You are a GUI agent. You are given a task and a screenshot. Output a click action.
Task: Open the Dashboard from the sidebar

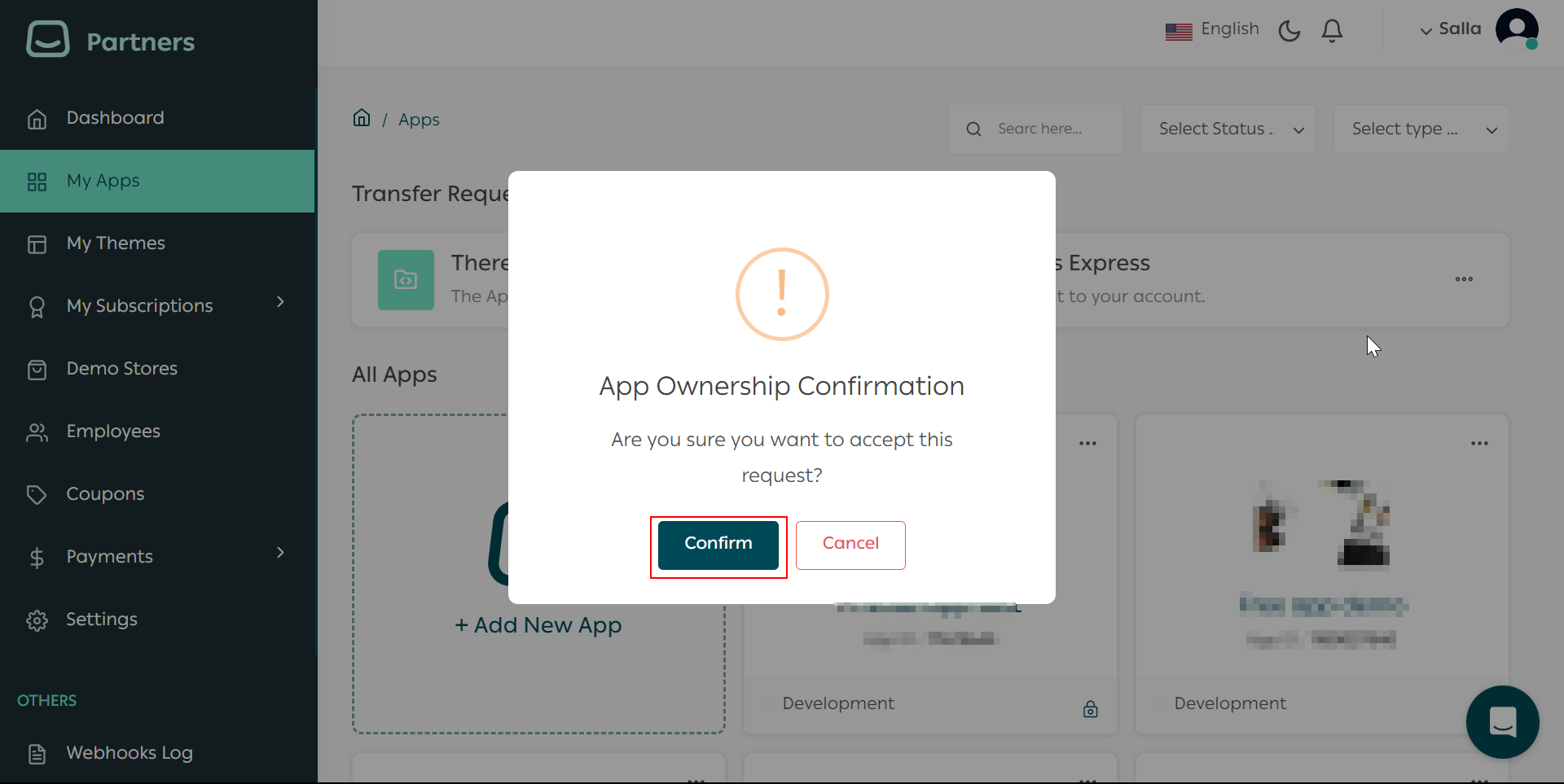(114, 117)
